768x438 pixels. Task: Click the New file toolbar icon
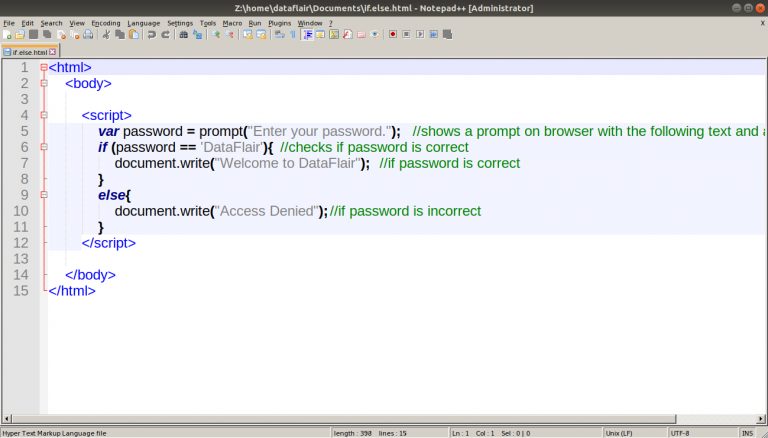coord(7,34)
